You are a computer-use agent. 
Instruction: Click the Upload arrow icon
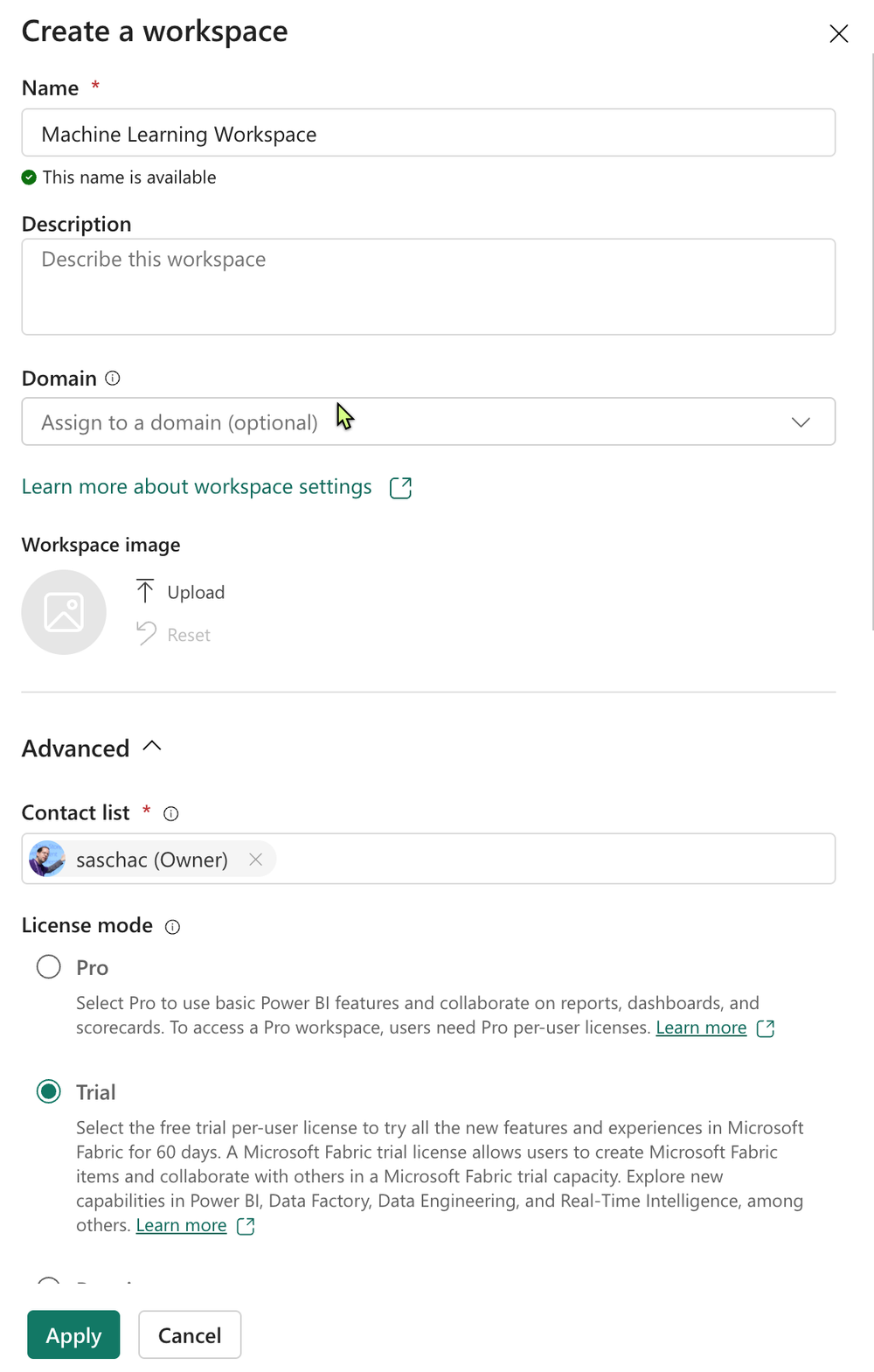[x=145, y=592]
